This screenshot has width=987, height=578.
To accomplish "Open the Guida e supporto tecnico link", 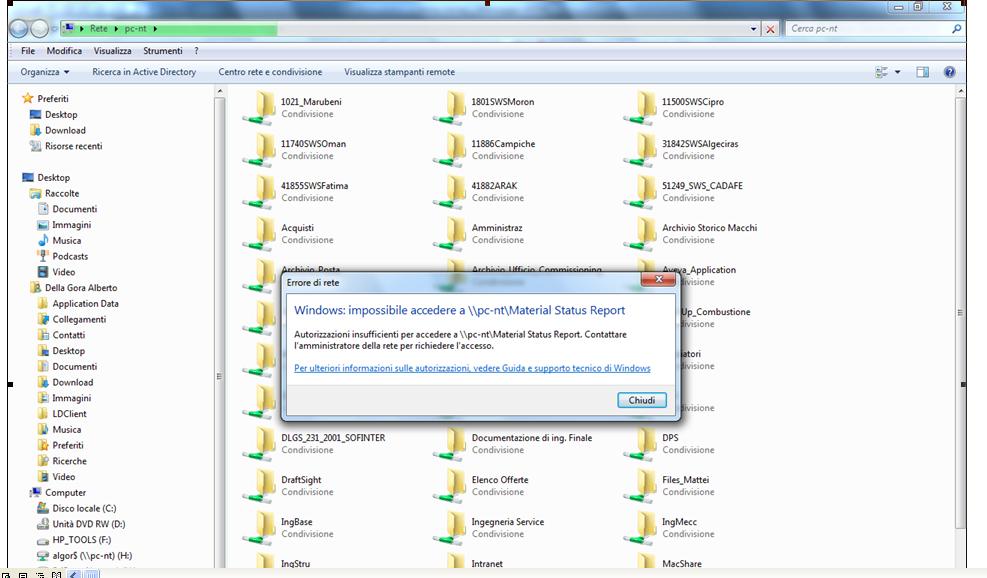I will tap(472, 368).
